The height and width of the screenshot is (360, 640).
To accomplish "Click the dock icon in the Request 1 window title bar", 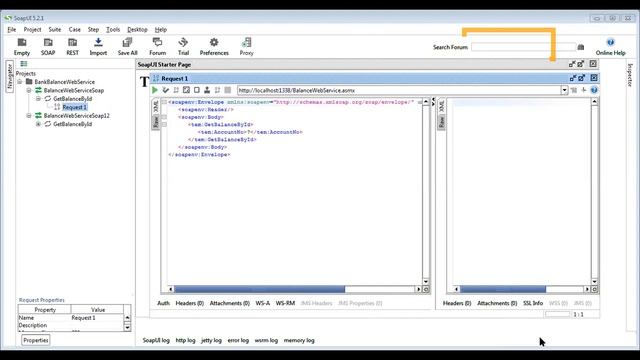I will [x=572, y=78].
